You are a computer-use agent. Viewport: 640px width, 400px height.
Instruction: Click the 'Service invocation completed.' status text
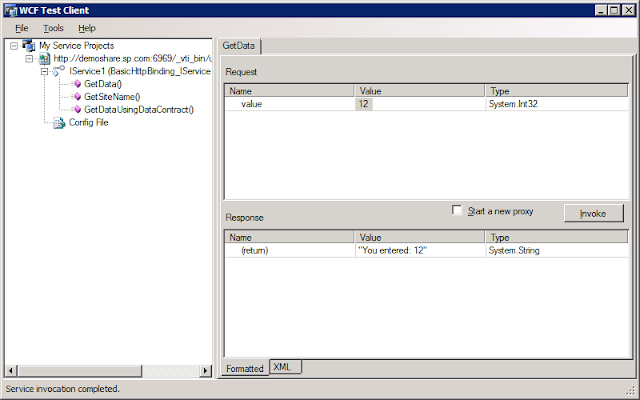pyautogui.click(x=62, y=389)
